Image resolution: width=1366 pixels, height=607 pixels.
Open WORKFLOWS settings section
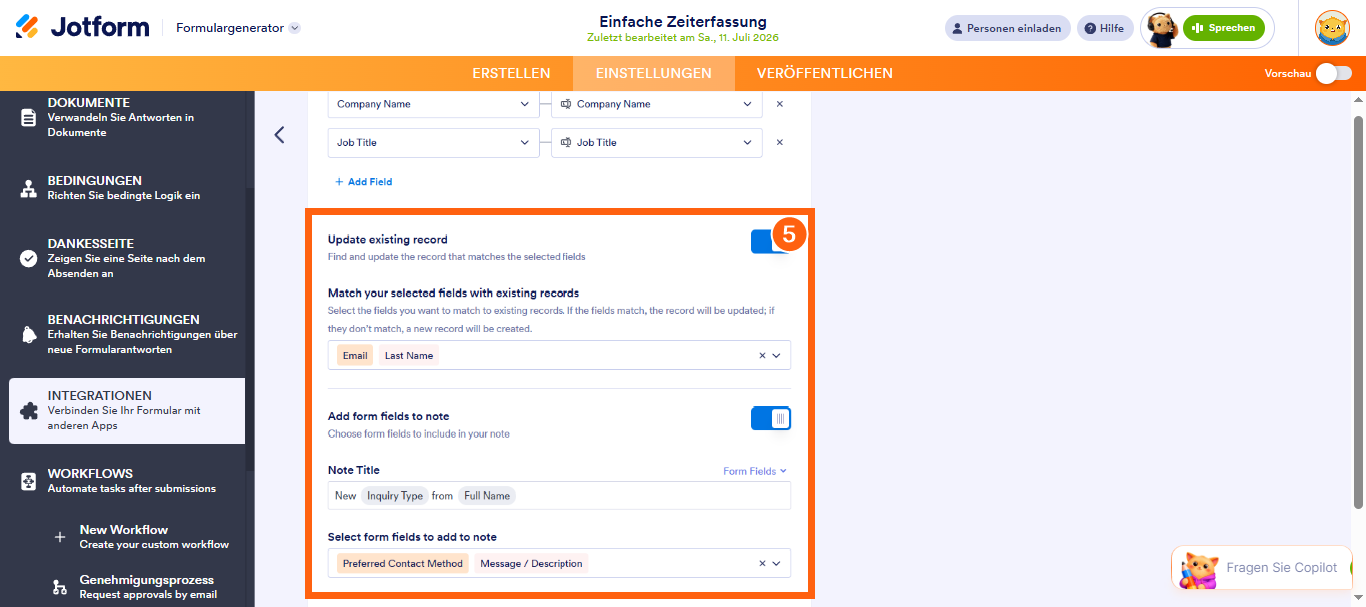tap(127, 481)
